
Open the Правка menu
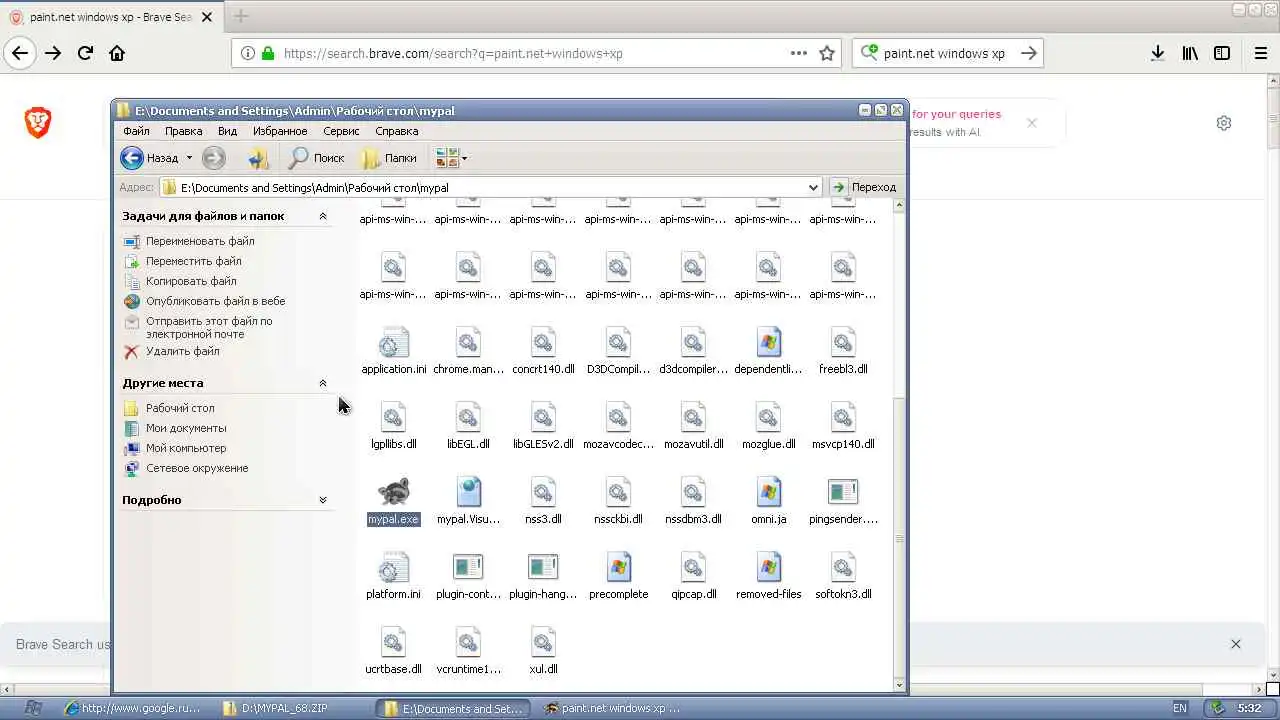pos(183,131)
